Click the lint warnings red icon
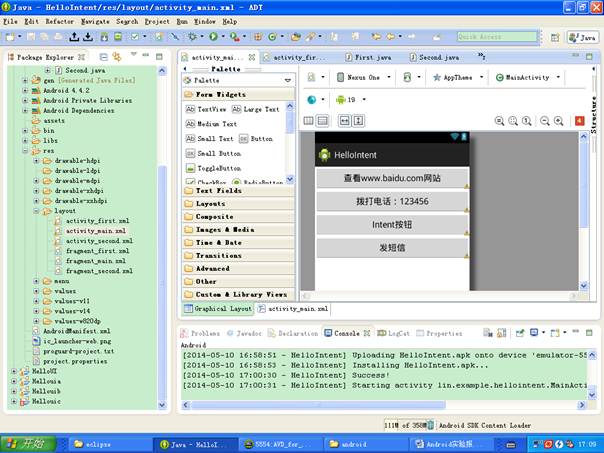Screen dimensions: 604x453 tap(580, 121)
